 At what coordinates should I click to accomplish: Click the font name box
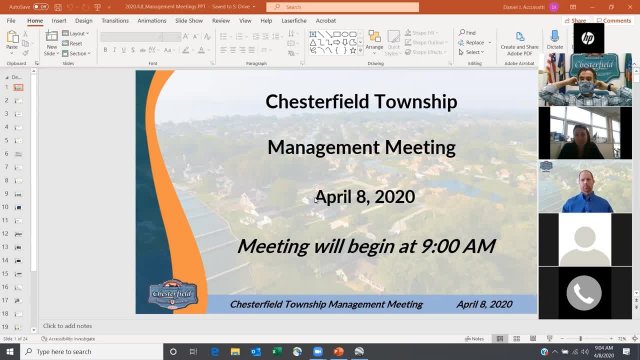[x=131, y=37]
